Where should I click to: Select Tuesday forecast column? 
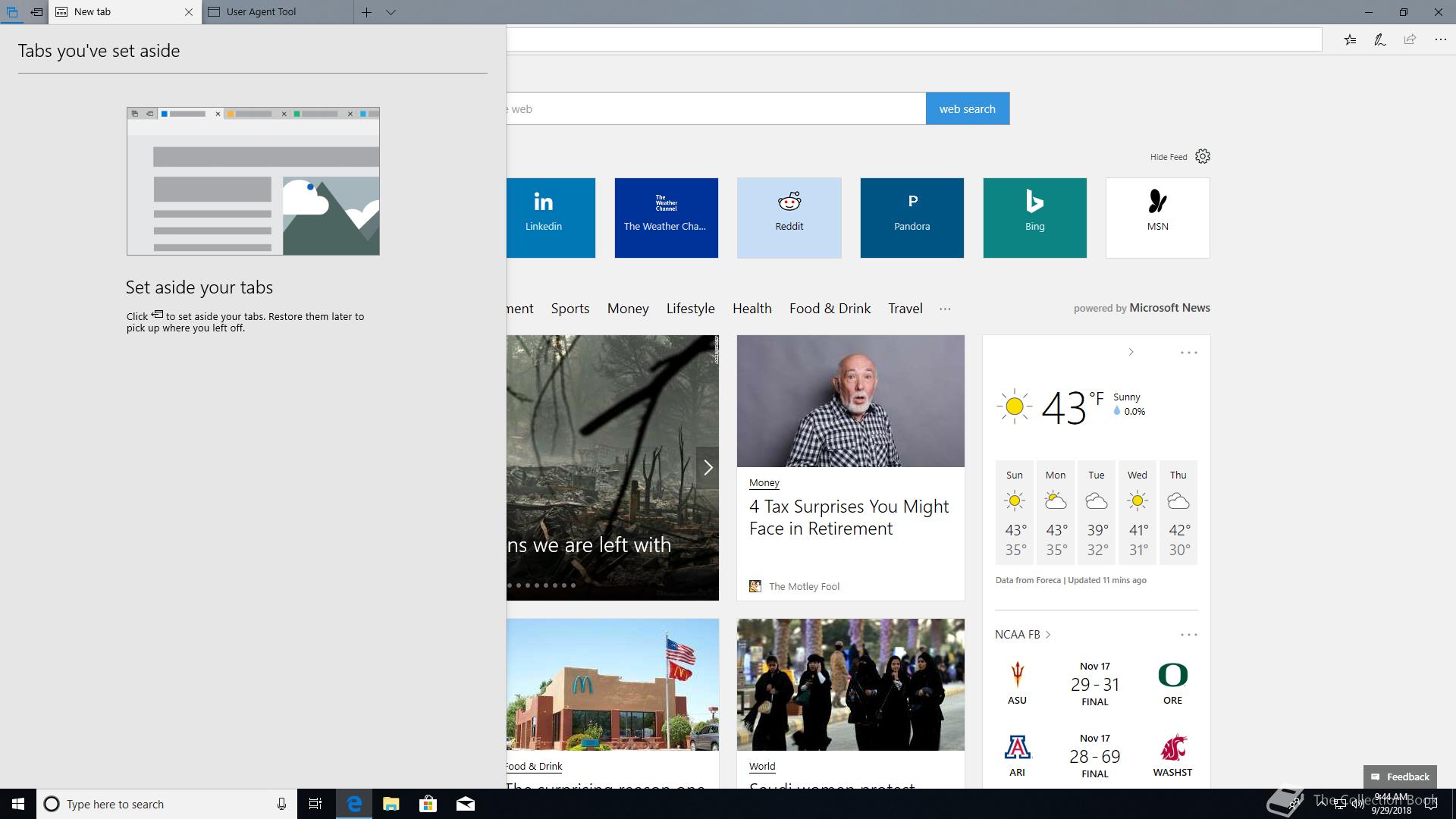click(x=1097, y=513)
